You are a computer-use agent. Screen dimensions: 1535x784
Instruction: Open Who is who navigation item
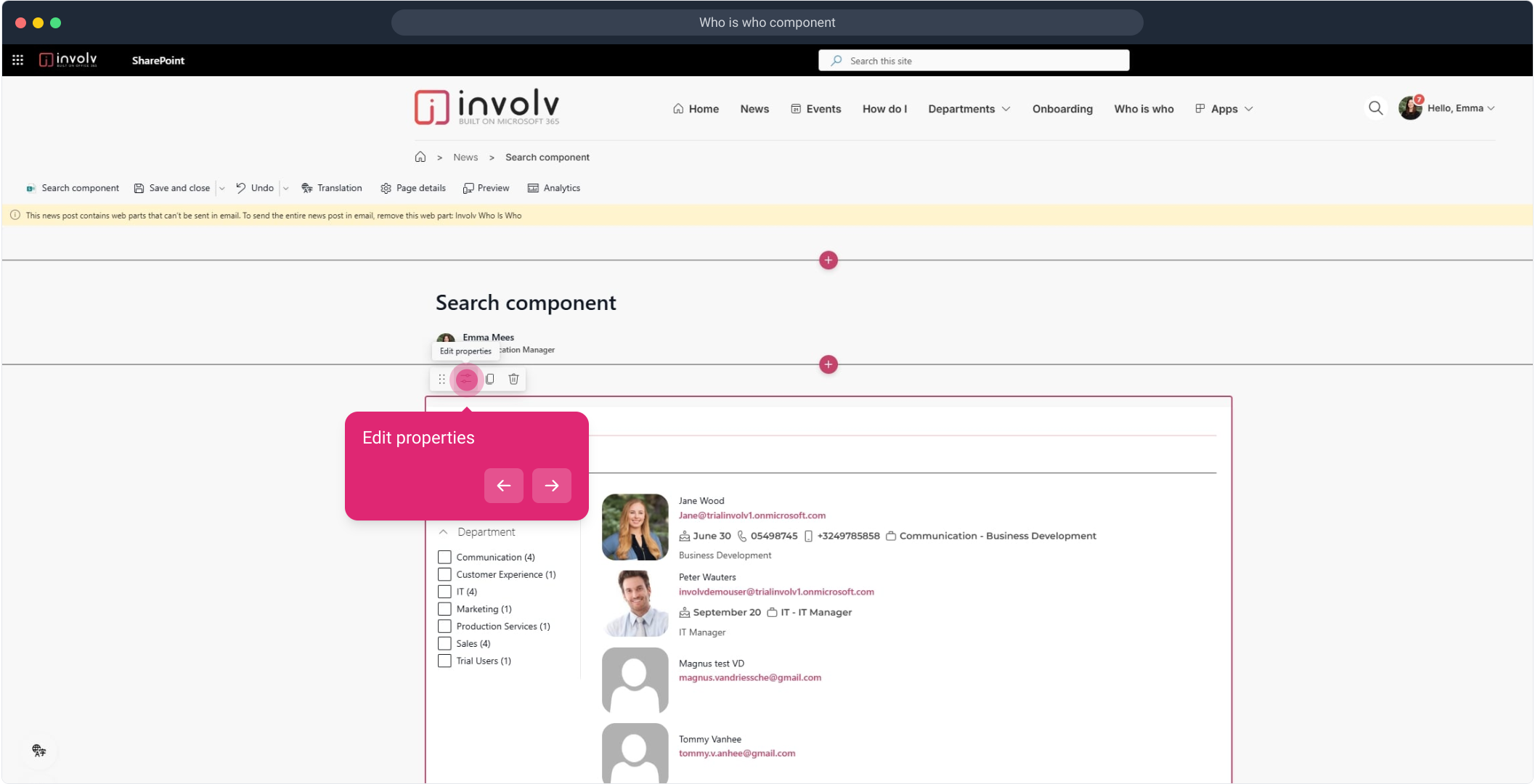click(1144, 109)
